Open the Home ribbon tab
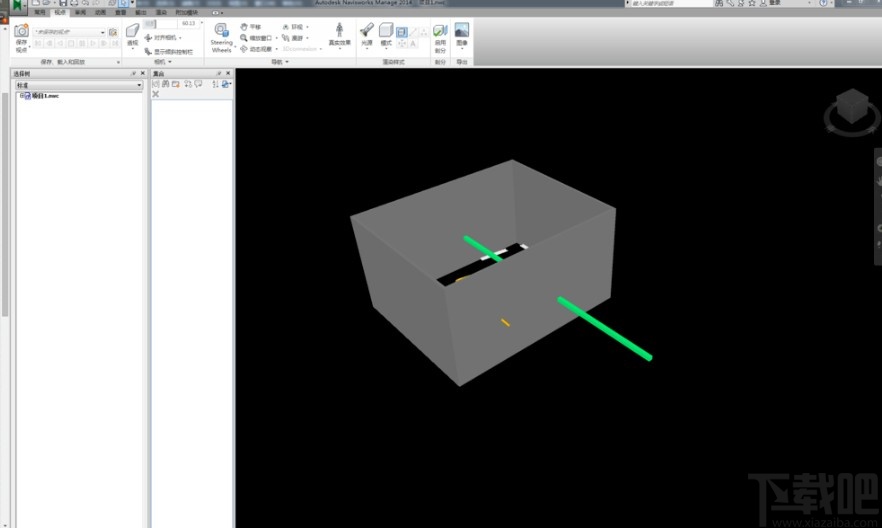The image size is (882, 528). pyautogui.click(x=40, y=13)
